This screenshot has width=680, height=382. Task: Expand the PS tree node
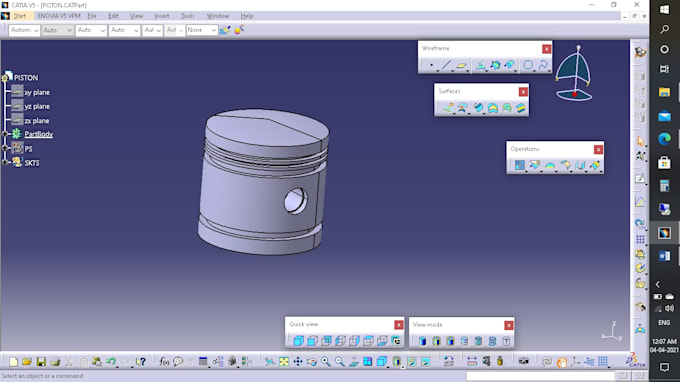5,148
